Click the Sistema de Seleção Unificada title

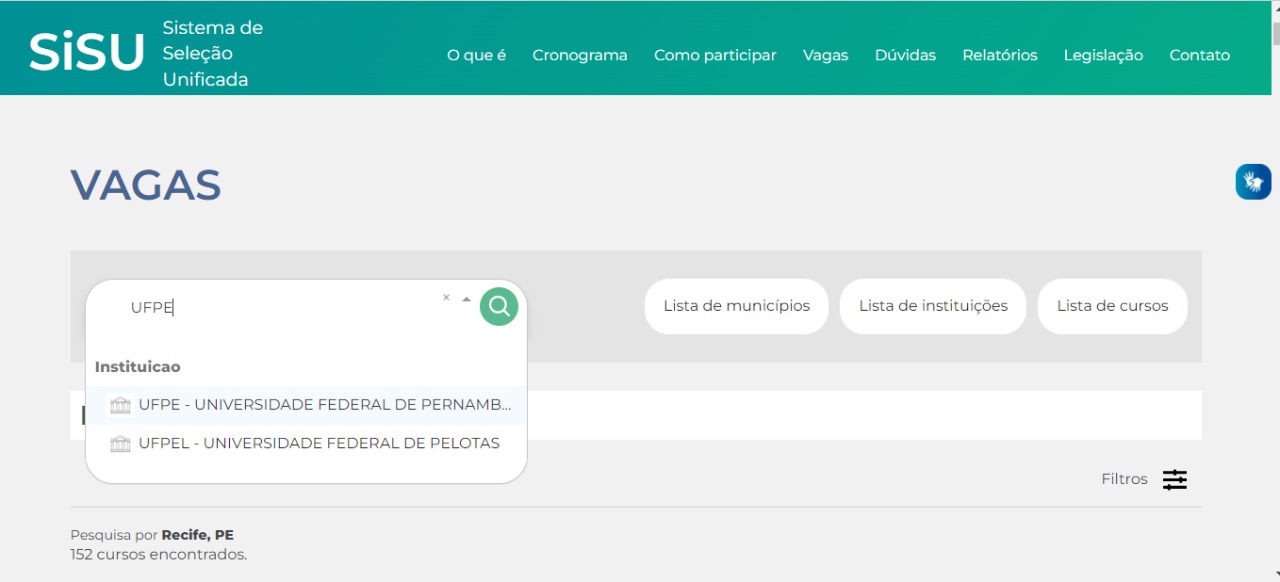click(213, 53)
